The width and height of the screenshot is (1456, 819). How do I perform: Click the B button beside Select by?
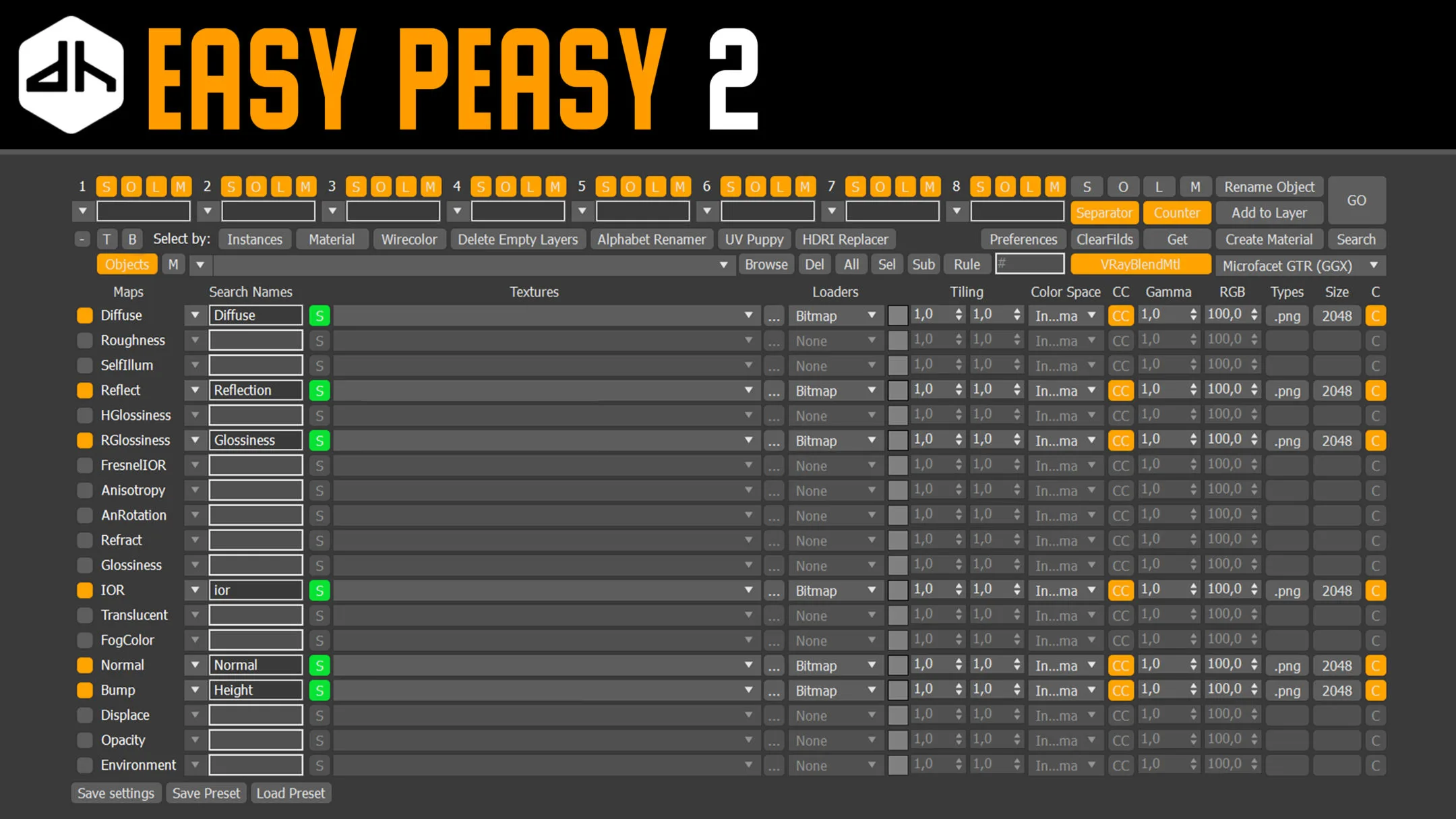[132, 239]
